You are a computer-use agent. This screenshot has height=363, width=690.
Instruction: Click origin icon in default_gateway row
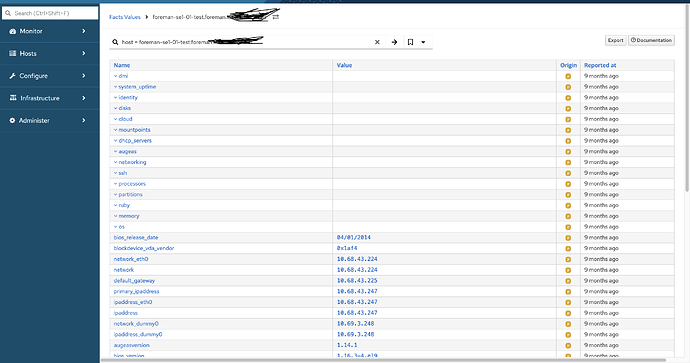tap(568, 281)
